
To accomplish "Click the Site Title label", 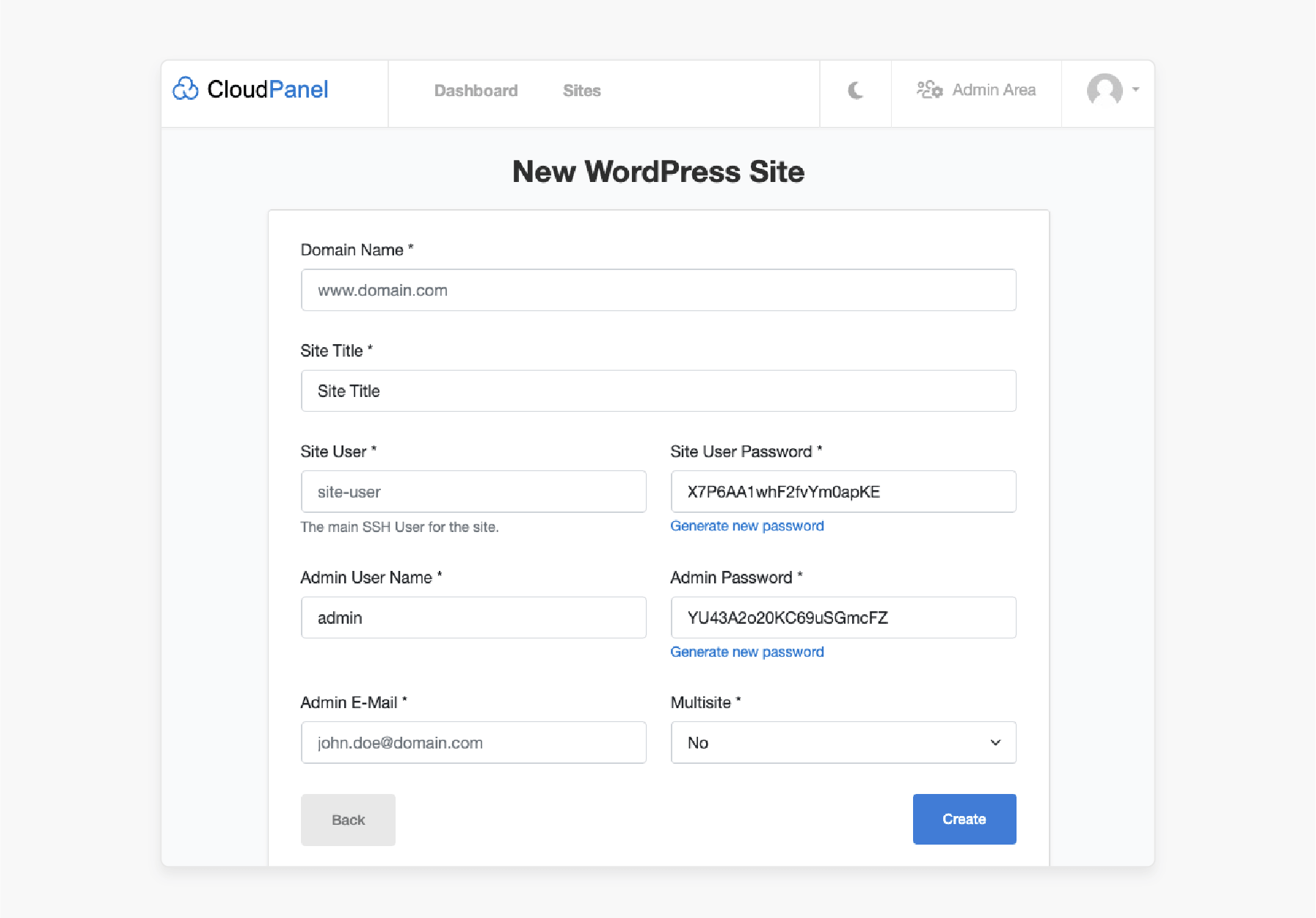I will point(336,351).
